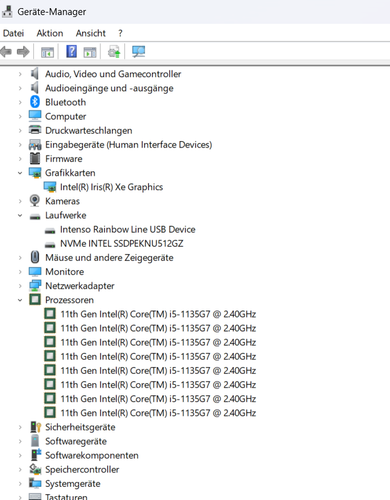Open the Datei menu
390x500 pixels.
(x=13, y=33)
